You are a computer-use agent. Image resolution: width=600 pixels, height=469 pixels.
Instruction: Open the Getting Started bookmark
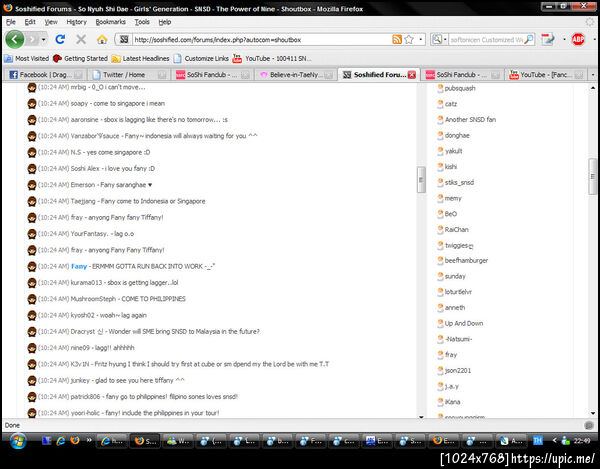(80, 59)
